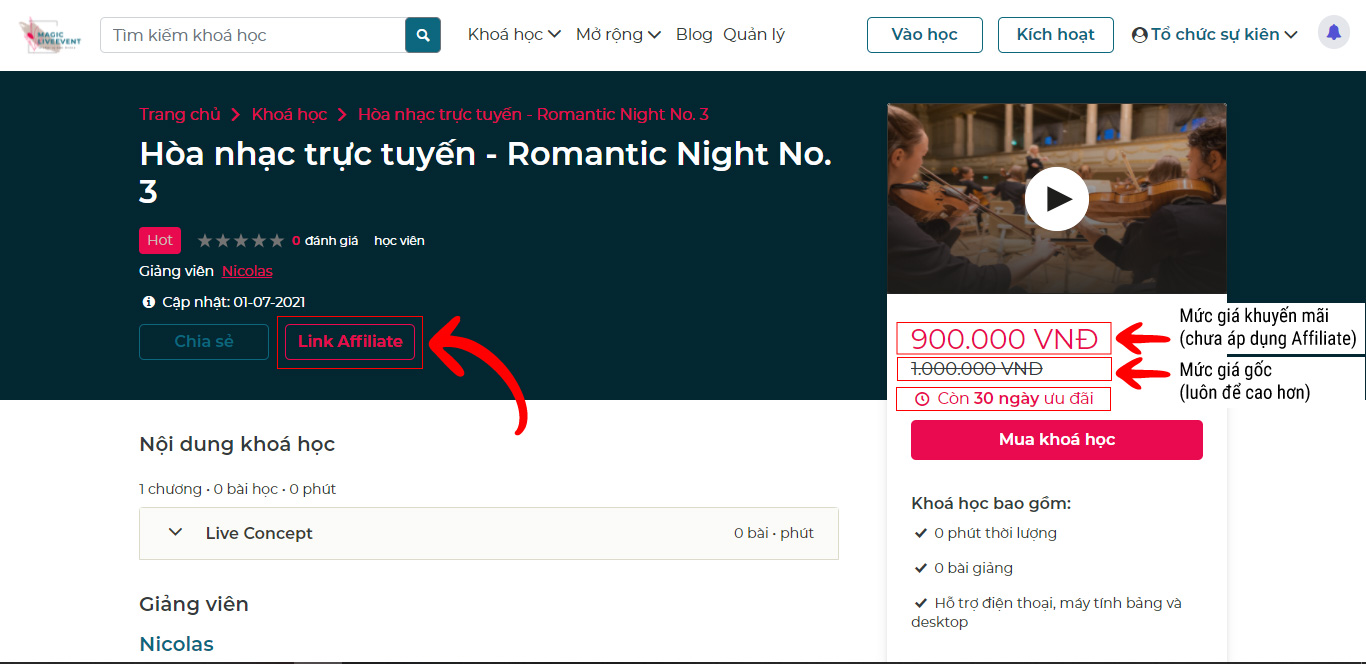
Task: Open notifications via the bell icon
Action: pos(1333,33)
